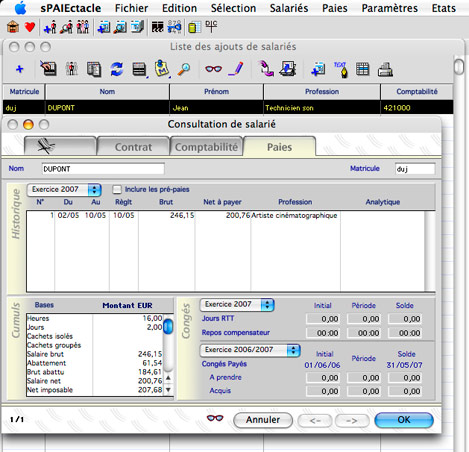This screenshot has height=452, width=469.
Task: Click the Profession column header in list window
Action: point(322,91)
